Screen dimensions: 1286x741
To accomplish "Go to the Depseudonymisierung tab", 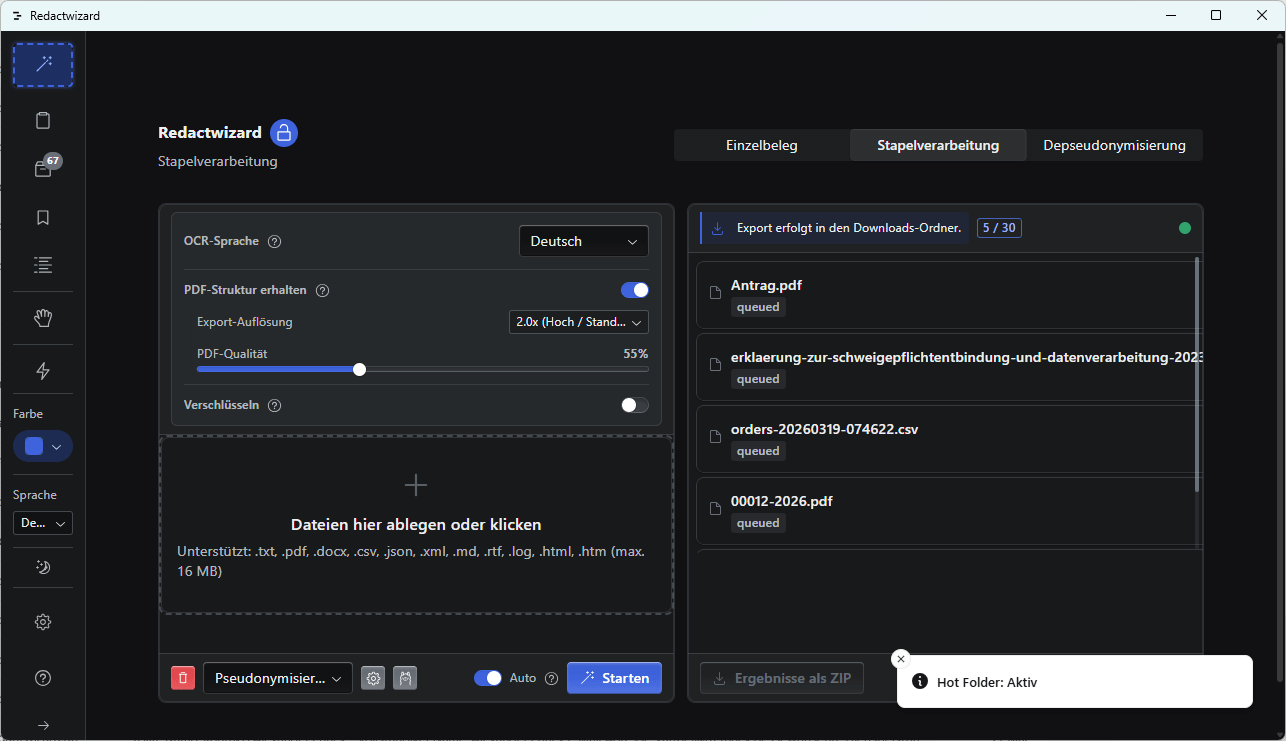I will pos(1115,145).
